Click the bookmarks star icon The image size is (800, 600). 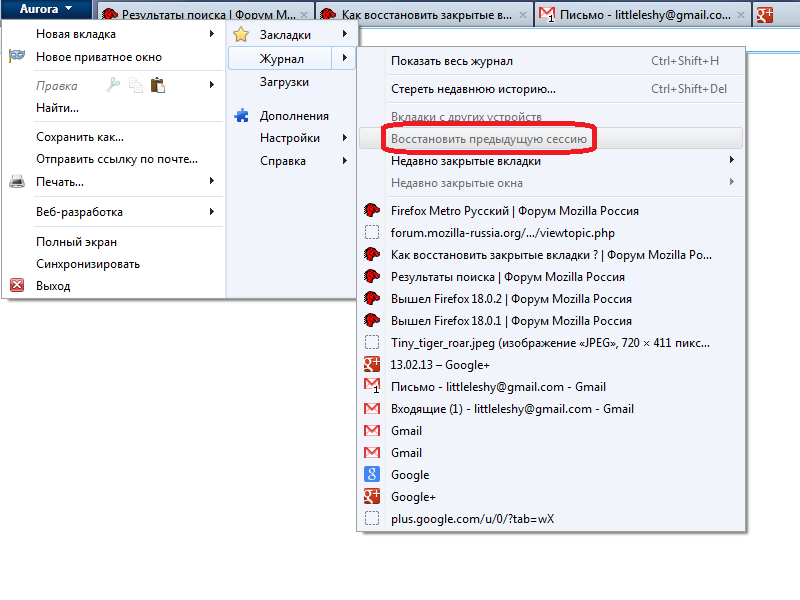click(241, 35)
